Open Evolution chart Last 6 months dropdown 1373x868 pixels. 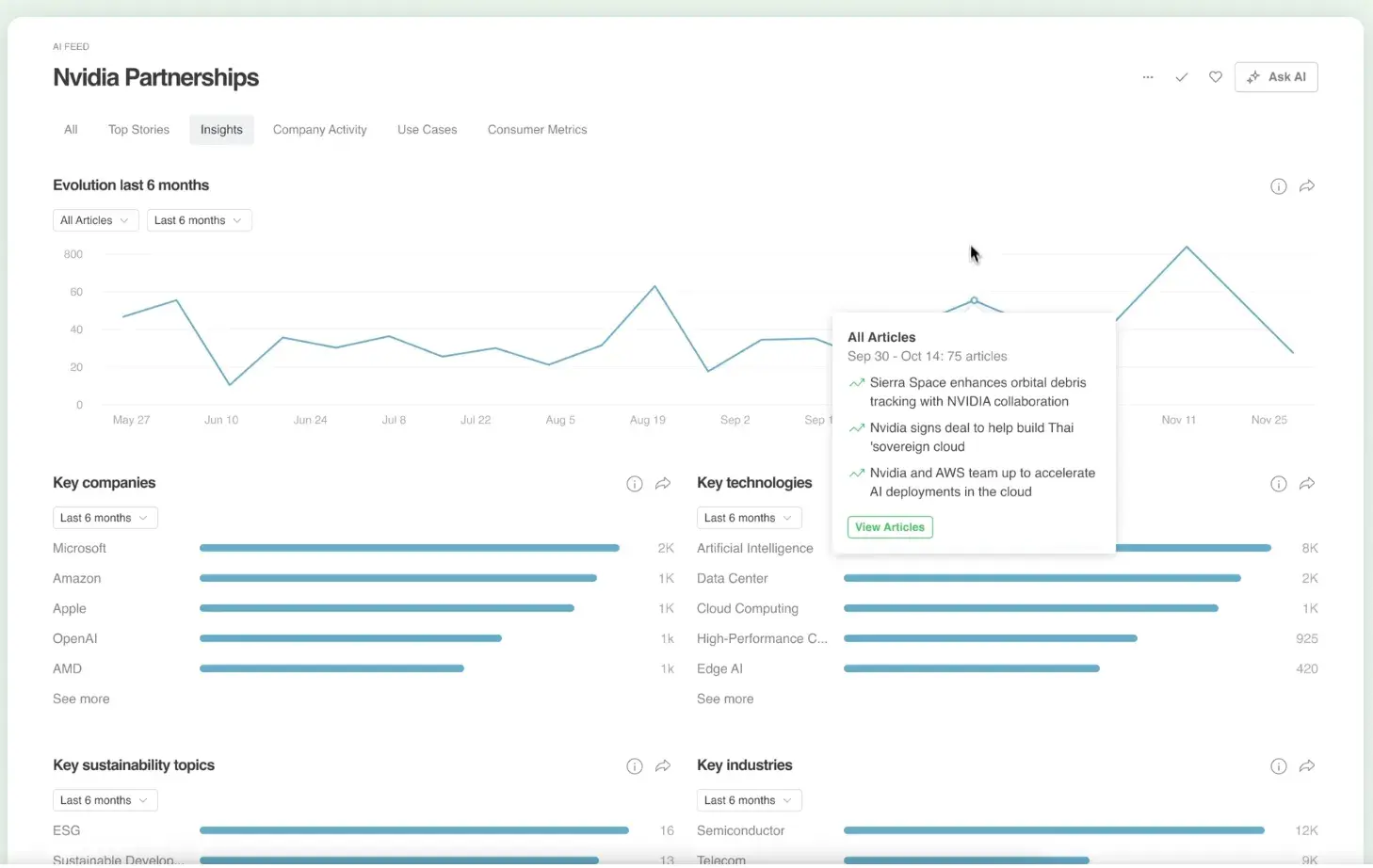tap(199, 220)
